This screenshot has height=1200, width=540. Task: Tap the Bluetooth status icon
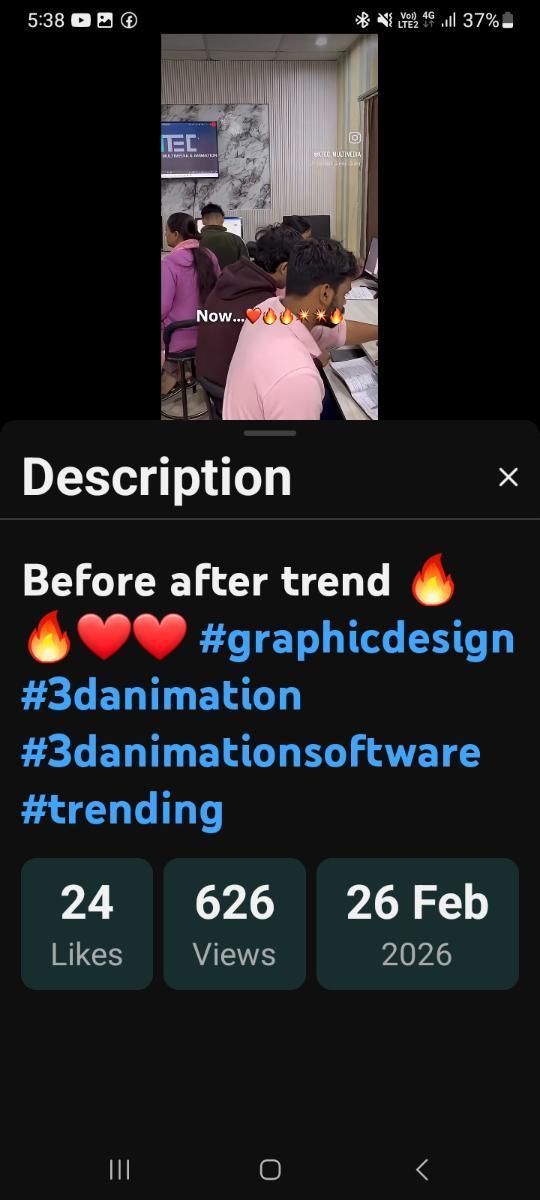[363, 20]
